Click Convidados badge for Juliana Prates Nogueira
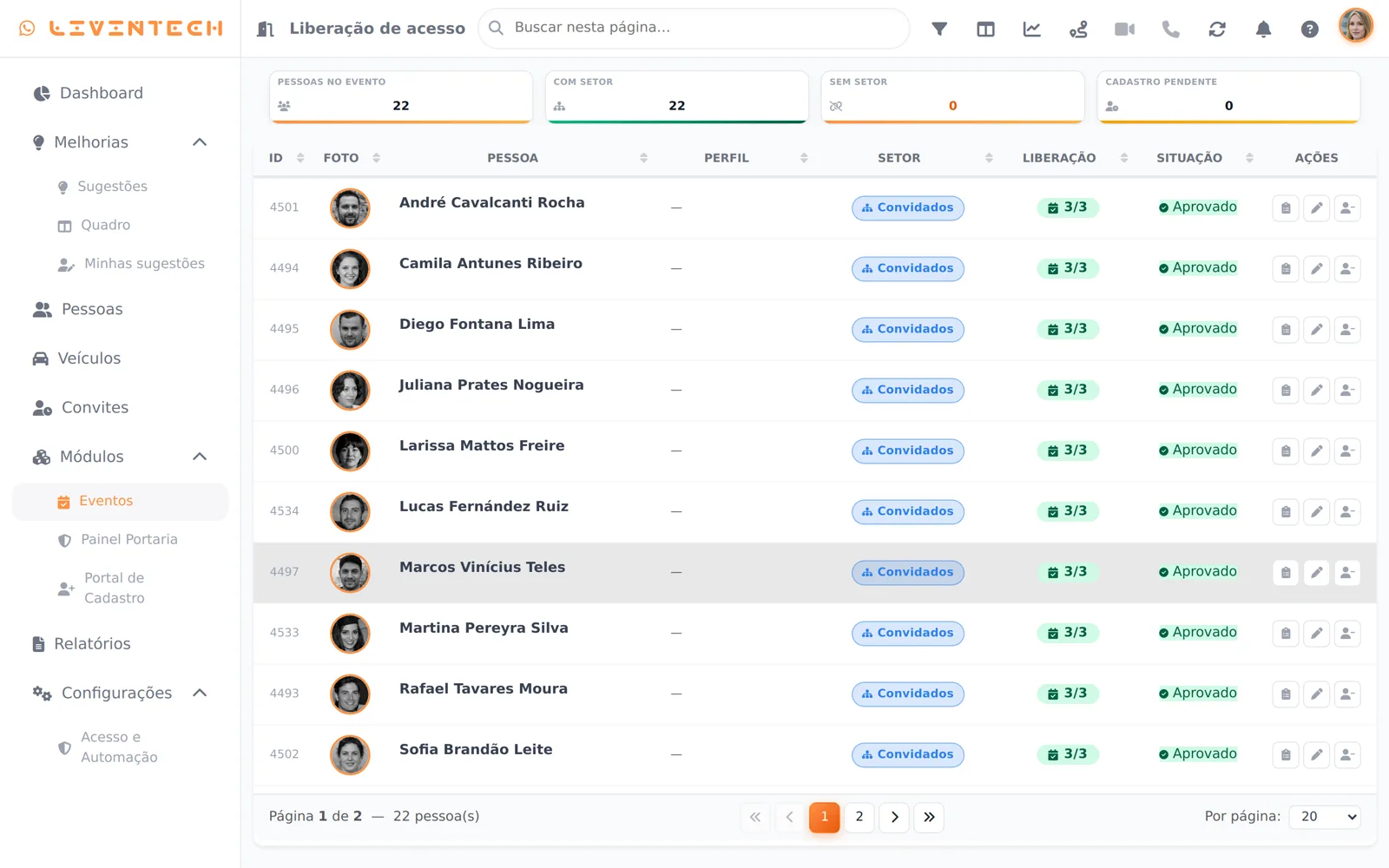 click(908, 391)
